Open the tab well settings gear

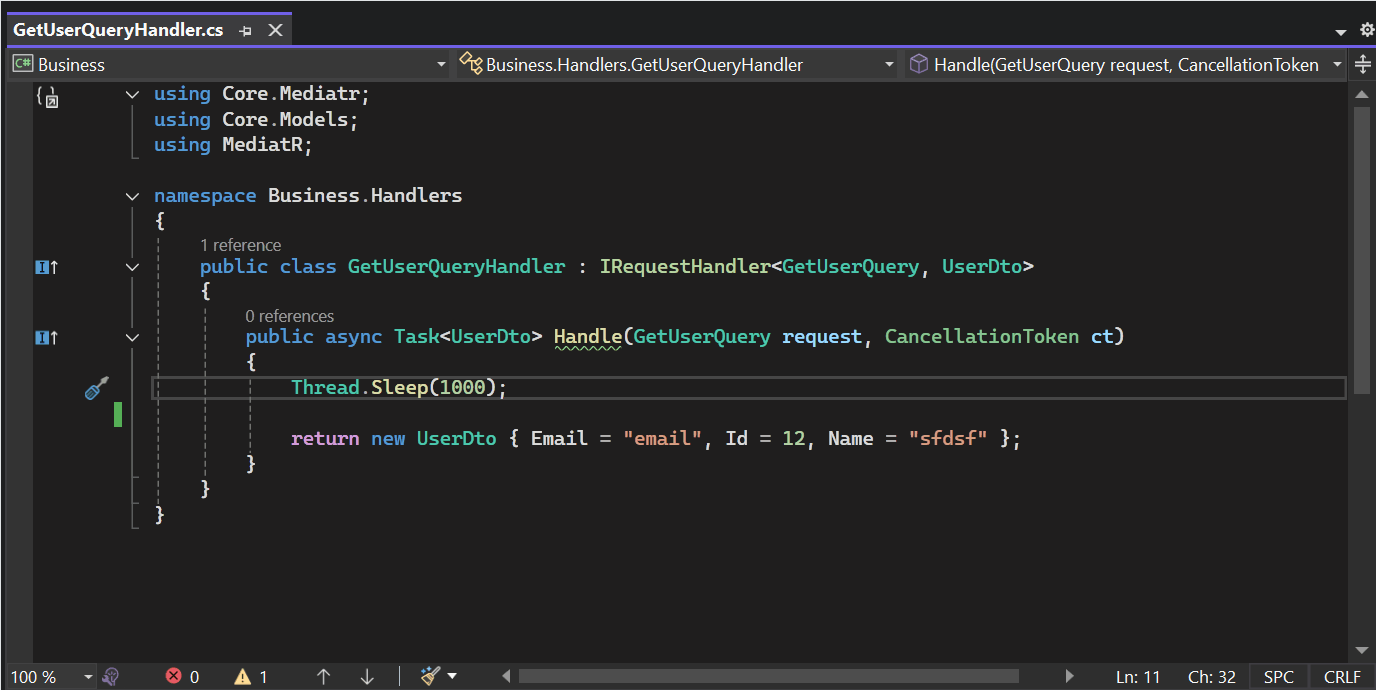1367,31
